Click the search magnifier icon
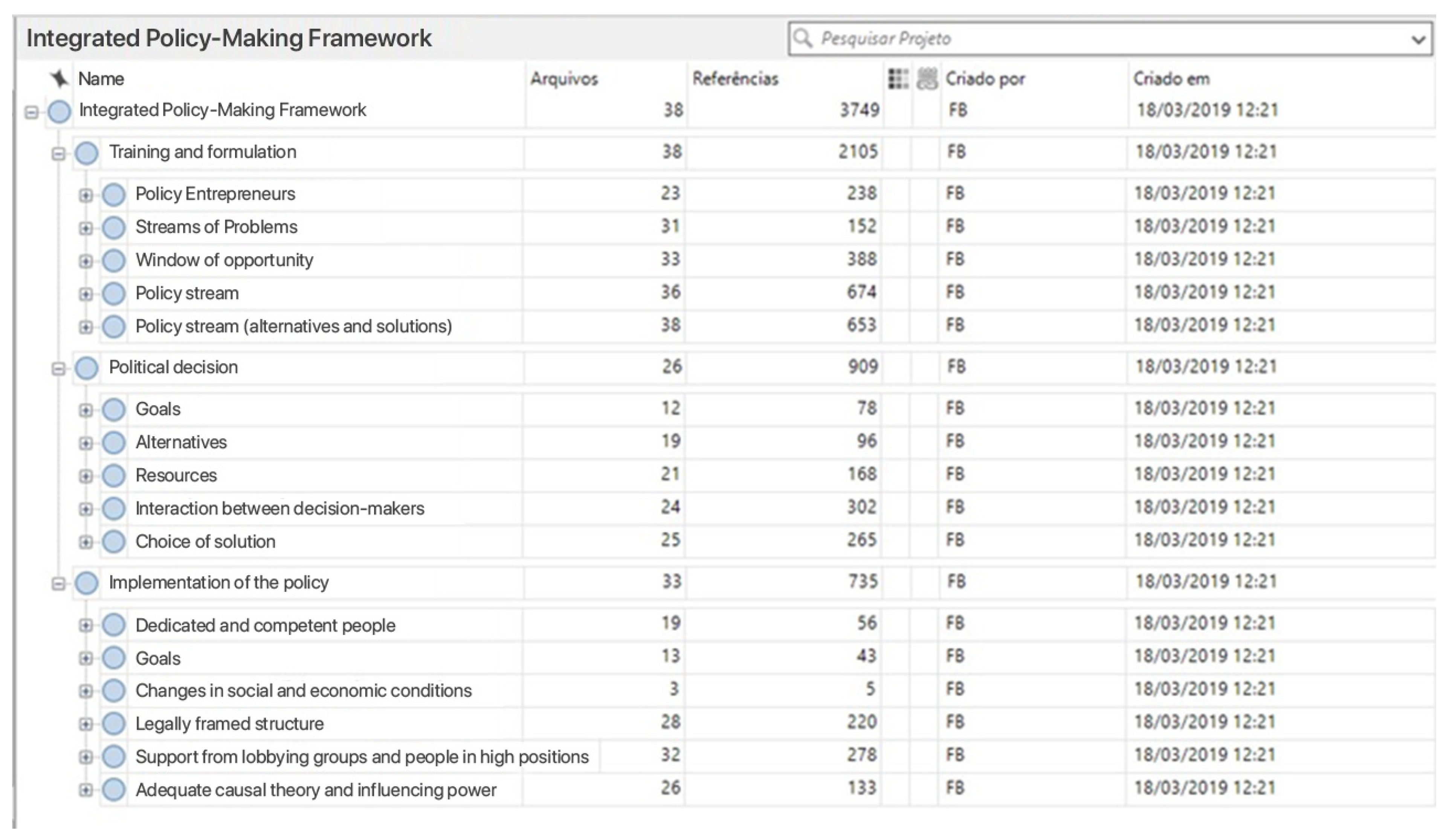The height and width of the screenshot is (840, 1452). [802, 38]
